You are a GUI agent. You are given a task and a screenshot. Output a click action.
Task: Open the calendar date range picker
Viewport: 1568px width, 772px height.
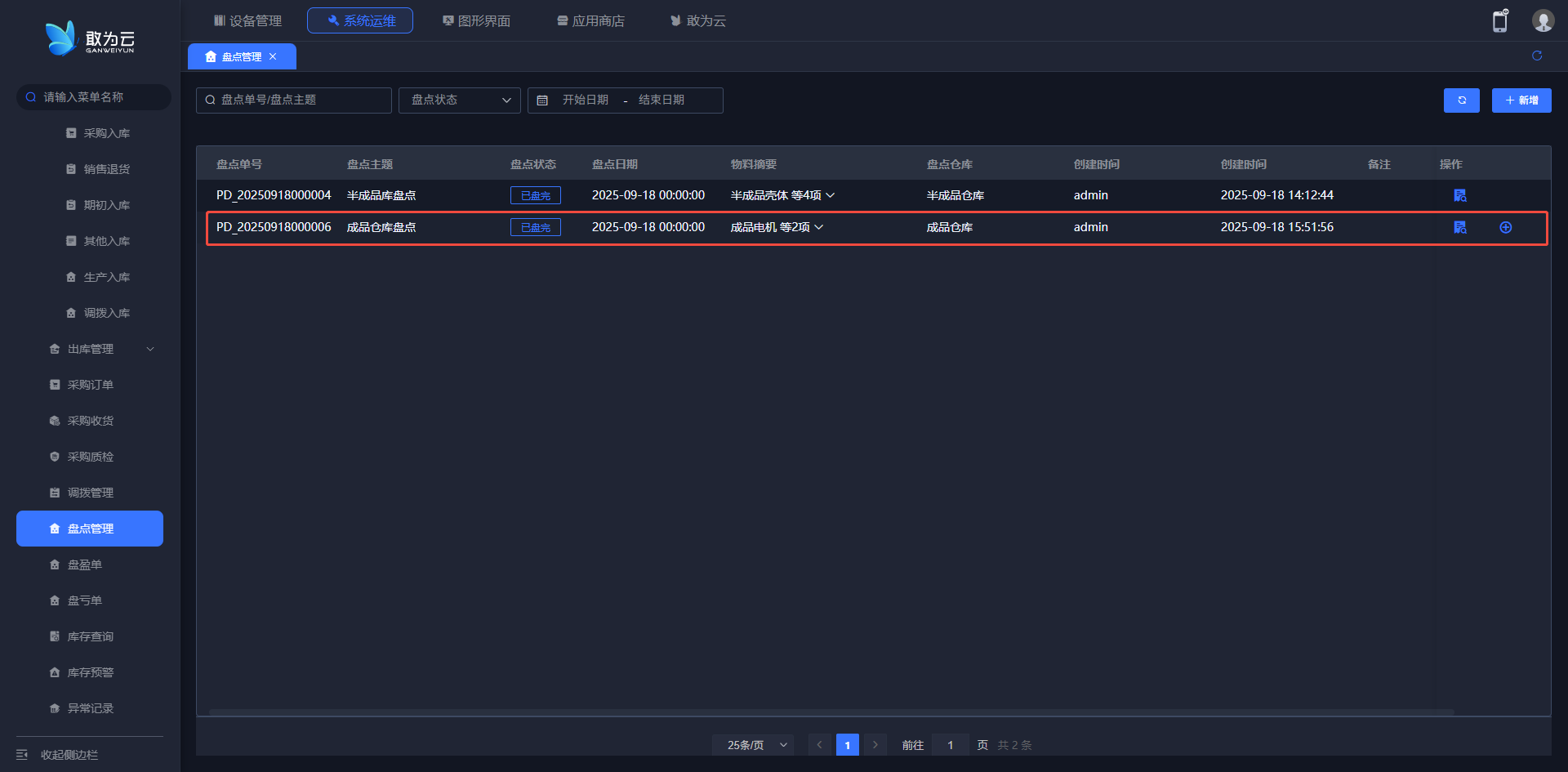pyautogui.click(x=625, y=100)
